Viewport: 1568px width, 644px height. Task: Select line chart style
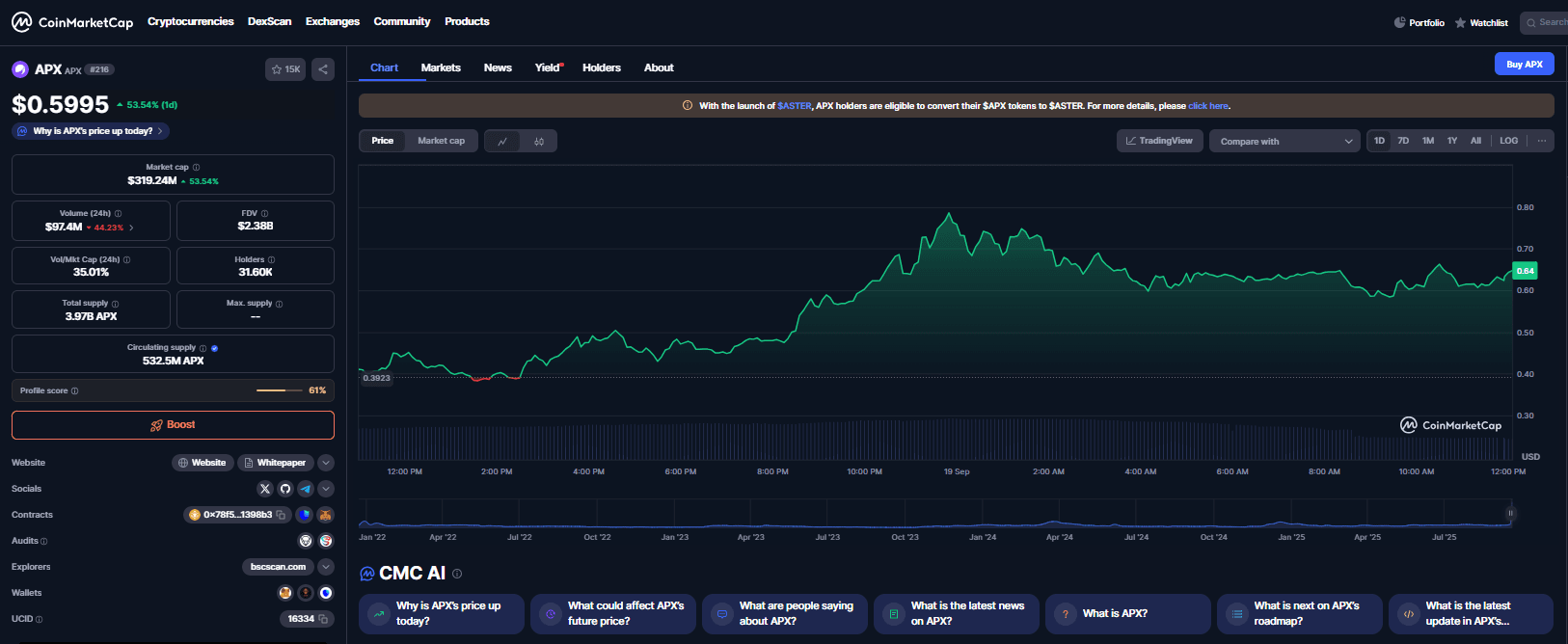coord(502,142)
